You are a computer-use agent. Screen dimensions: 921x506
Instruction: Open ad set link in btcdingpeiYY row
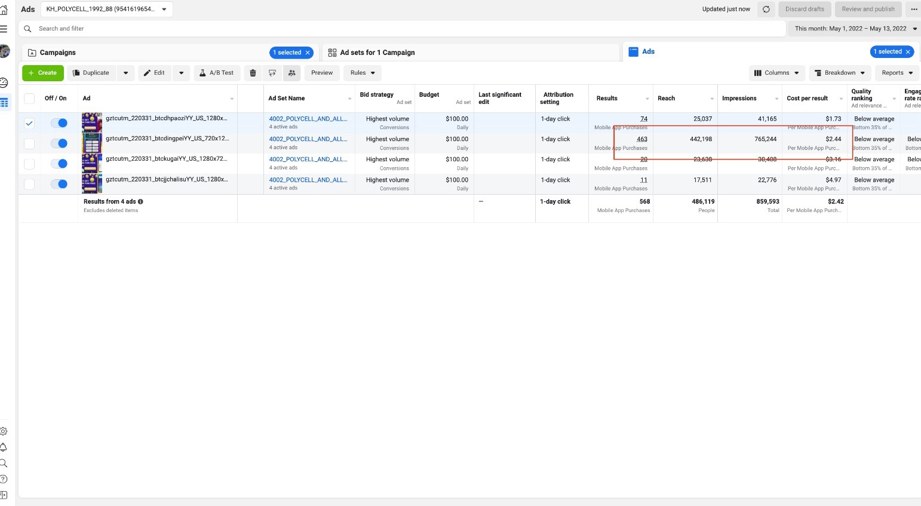(x=308, y=139)
